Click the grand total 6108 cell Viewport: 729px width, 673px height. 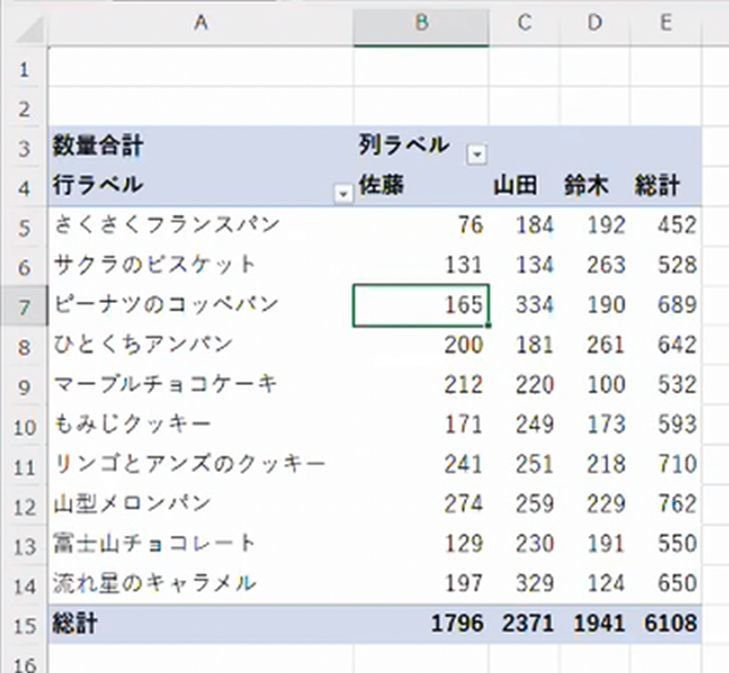click(666, 624)
